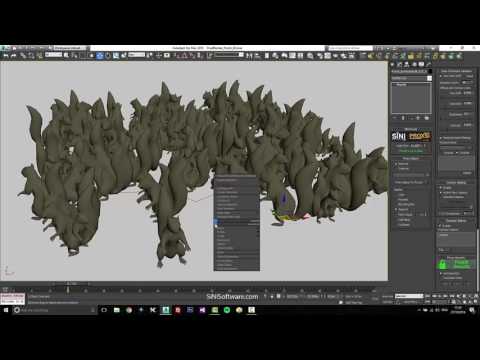
Task: Click the Select and Link tool
Action: click(23, 56)
